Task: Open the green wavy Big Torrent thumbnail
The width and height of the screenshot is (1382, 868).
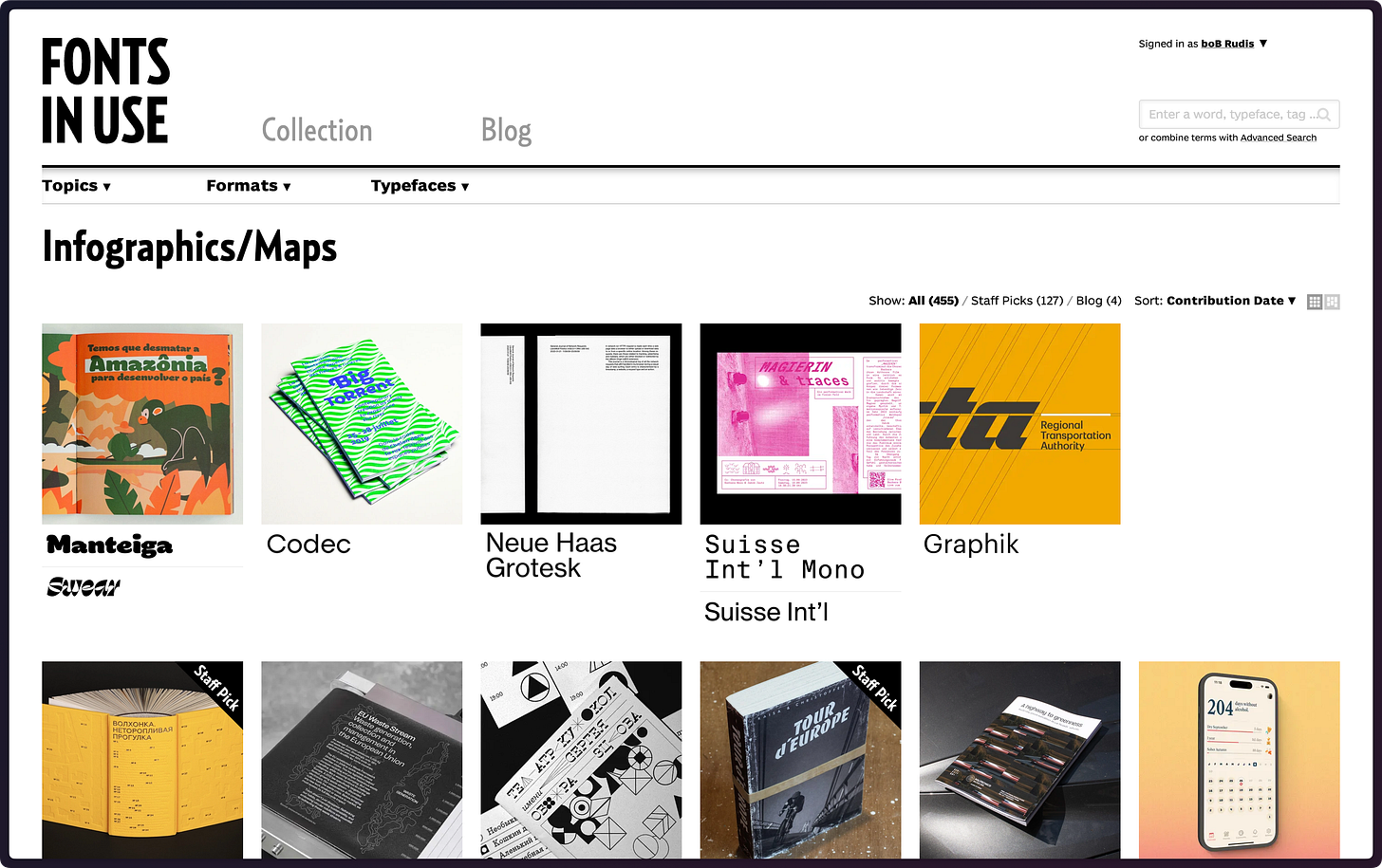Action: (362, 424)
